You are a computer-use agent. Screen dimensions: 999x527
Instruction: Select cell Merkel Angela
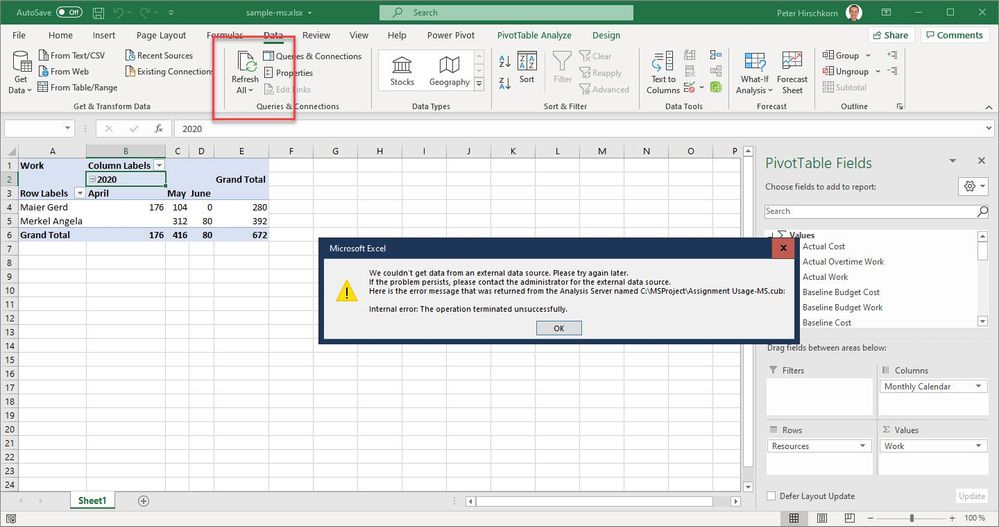[x=52, y=221]
